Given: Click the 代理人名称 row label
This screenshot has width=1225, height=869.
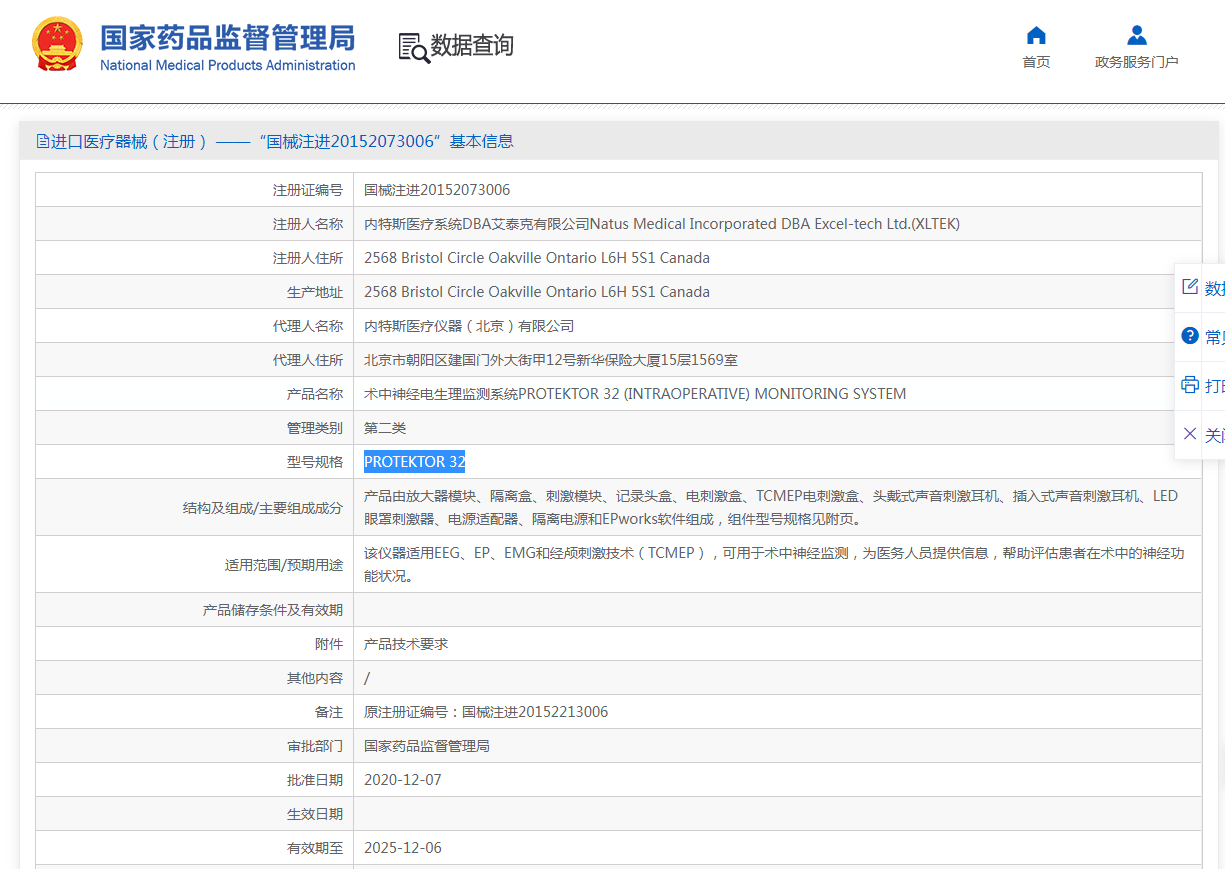Looking at the screenshot, I should point(308,326).
